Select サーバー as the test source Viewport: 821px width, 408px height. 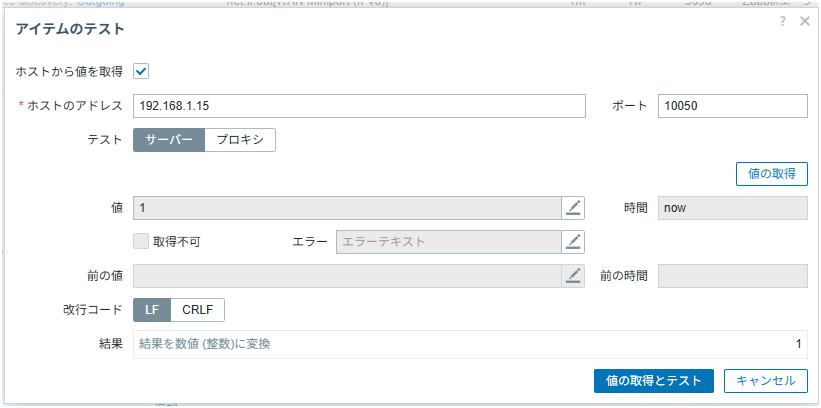click(x=169, y=140)
